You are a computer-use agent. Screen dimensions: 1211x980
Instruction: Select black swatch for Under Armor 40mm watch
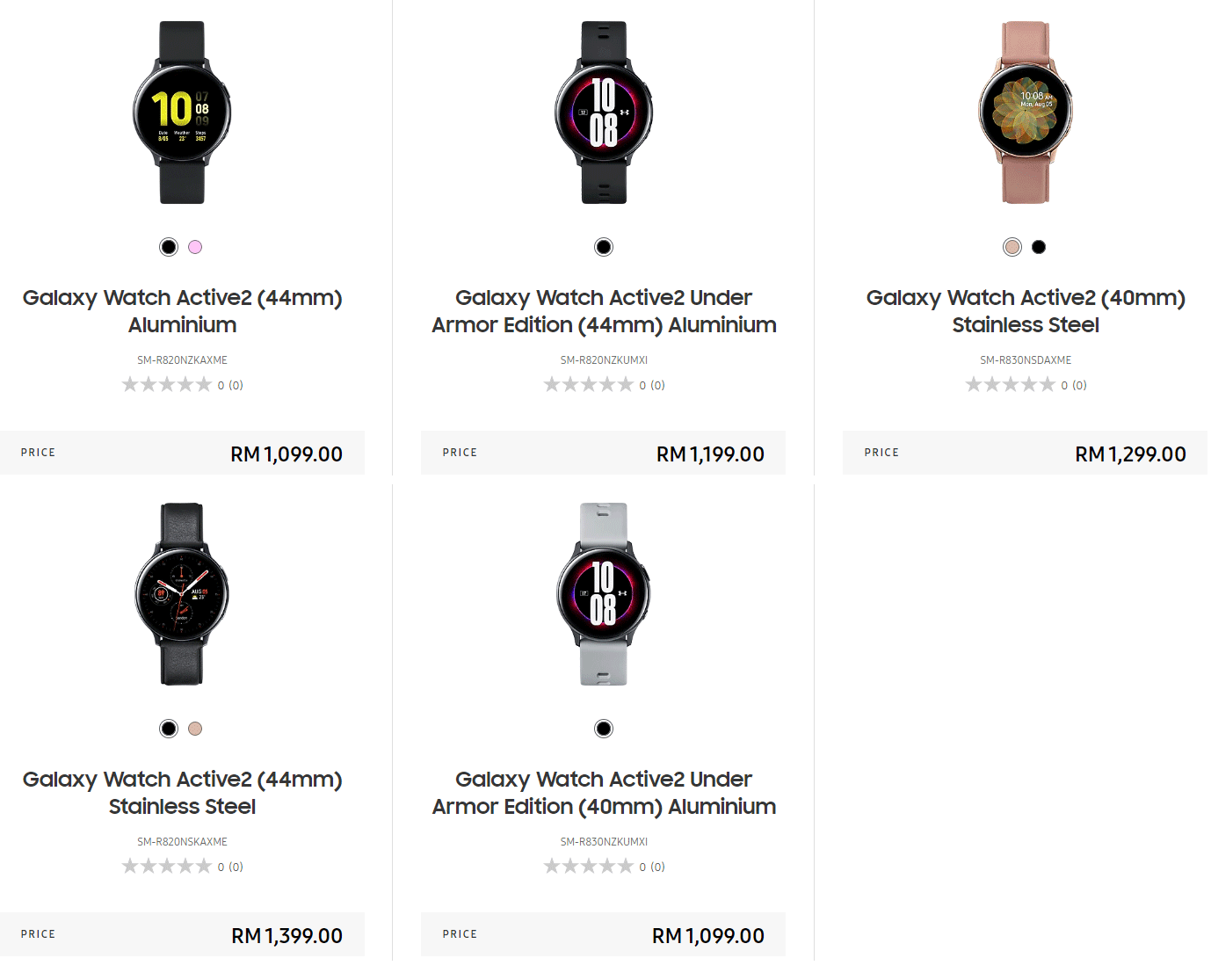604,729
